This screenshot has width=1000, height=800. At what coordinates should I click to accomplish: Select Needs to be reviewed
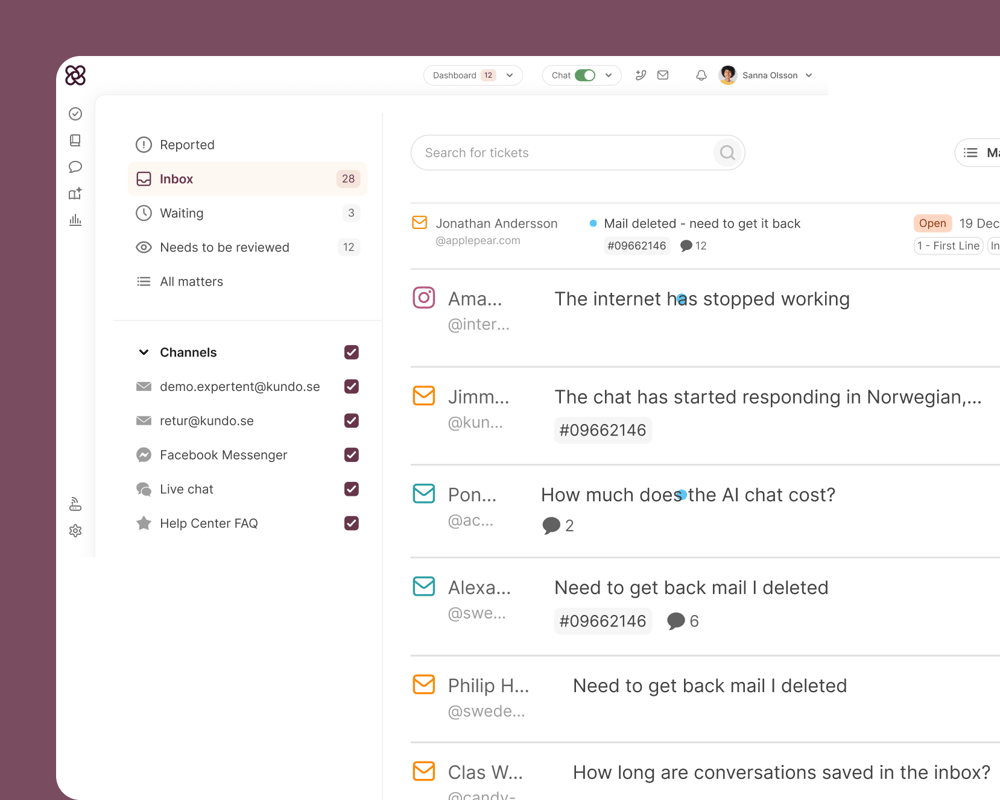247,248
